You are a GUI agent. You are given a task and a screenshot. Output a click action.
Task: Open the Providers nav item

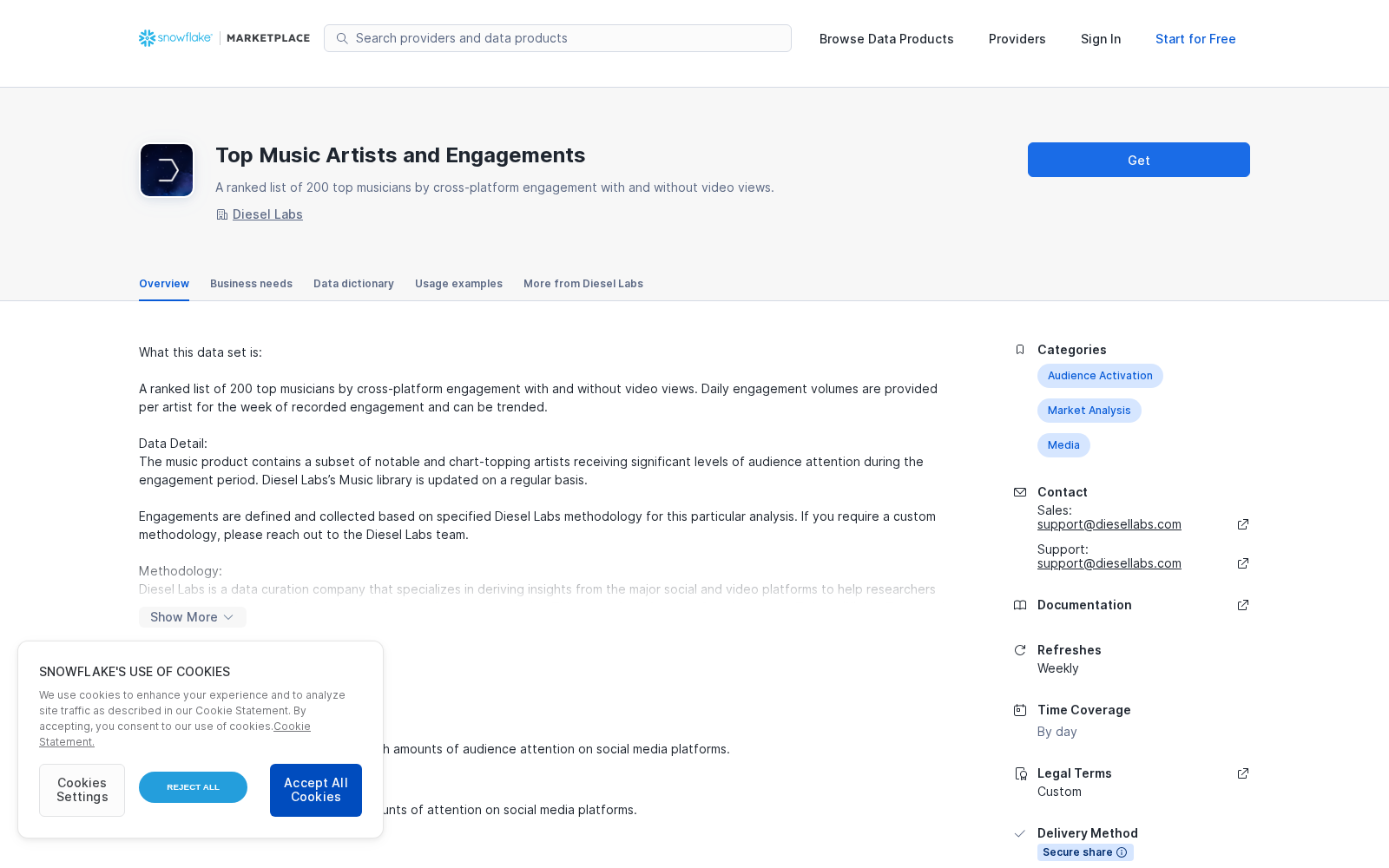coord(1017,39)
